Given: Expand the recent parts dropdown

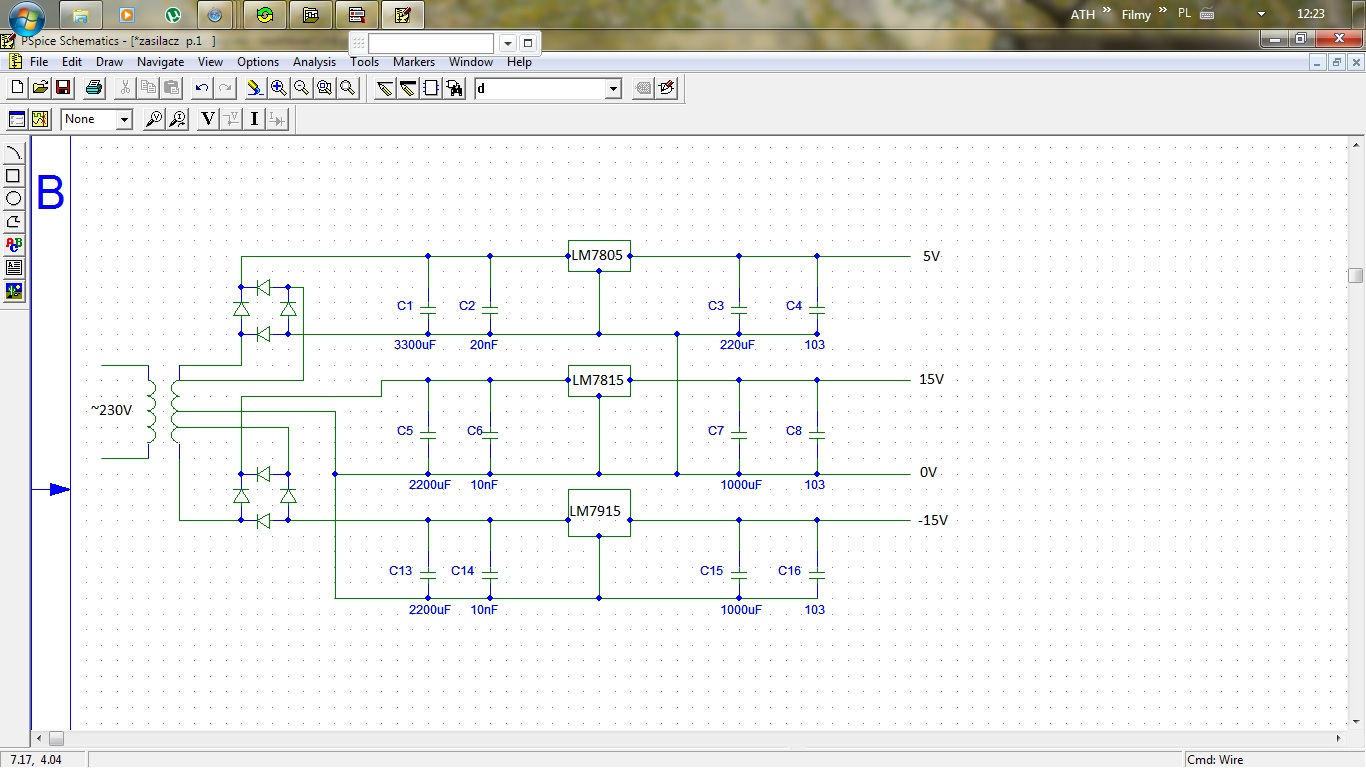Looking at the screenshot, I should [x=613, y=89].
